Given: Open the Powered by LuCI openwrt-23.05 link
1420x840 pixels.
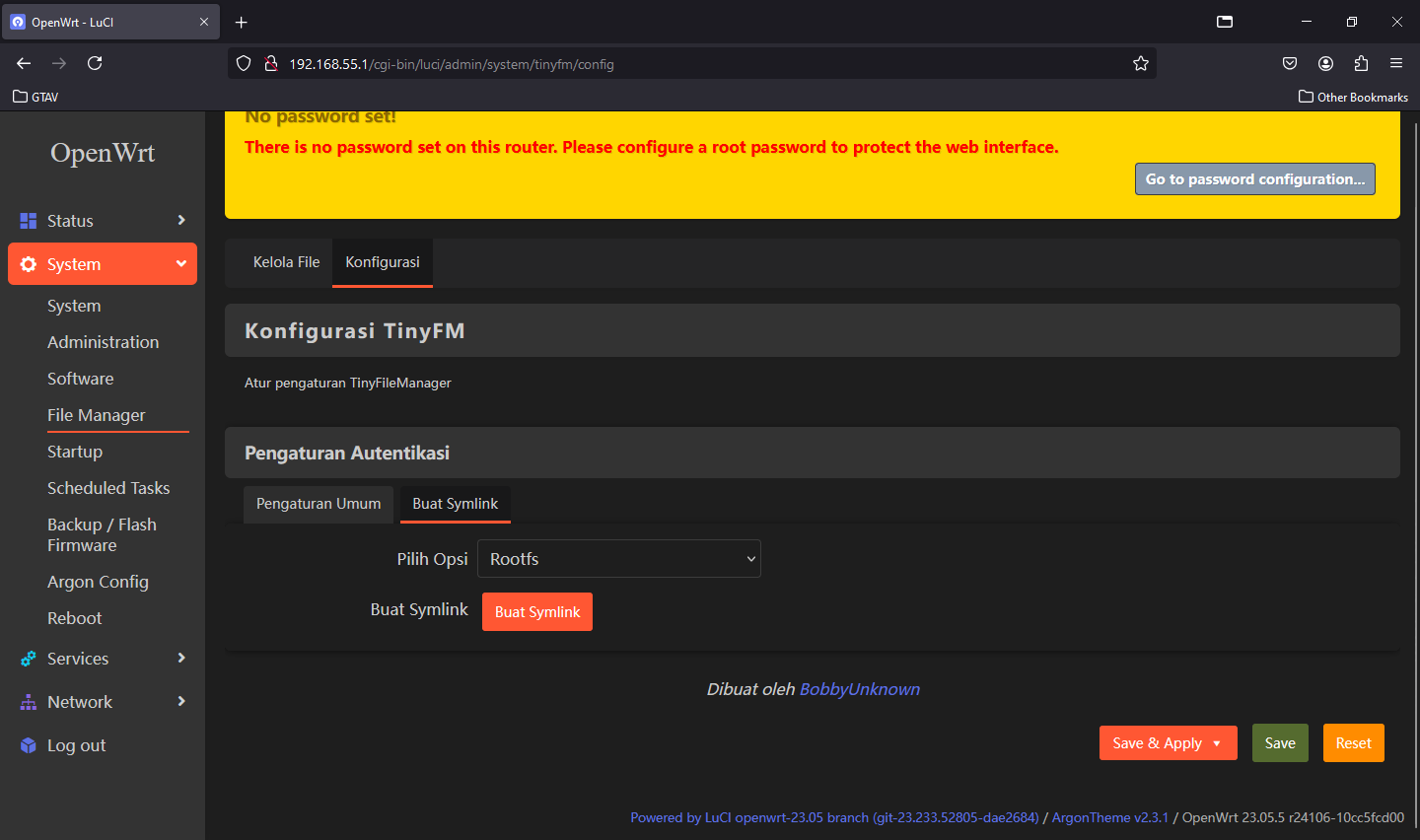Looking at the screenshot, I should [x=834, y=817].
